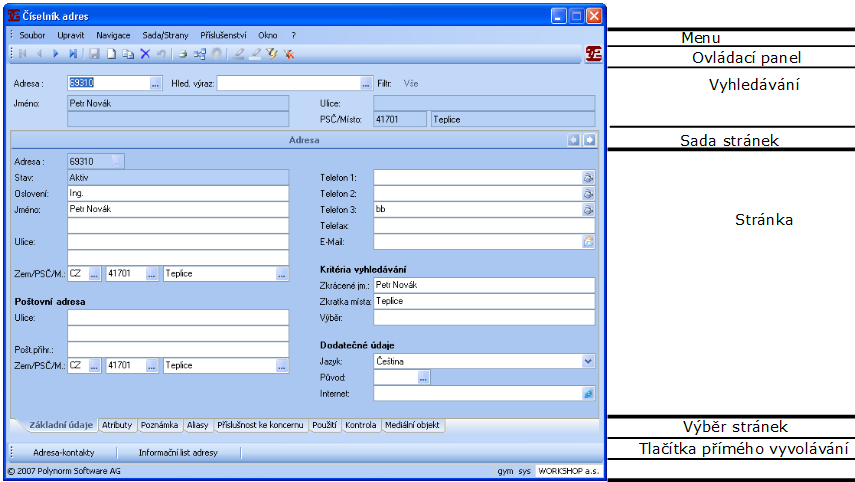Delete record with the blue X icon
Screen dimensions: 855x482
pos(145,54)
